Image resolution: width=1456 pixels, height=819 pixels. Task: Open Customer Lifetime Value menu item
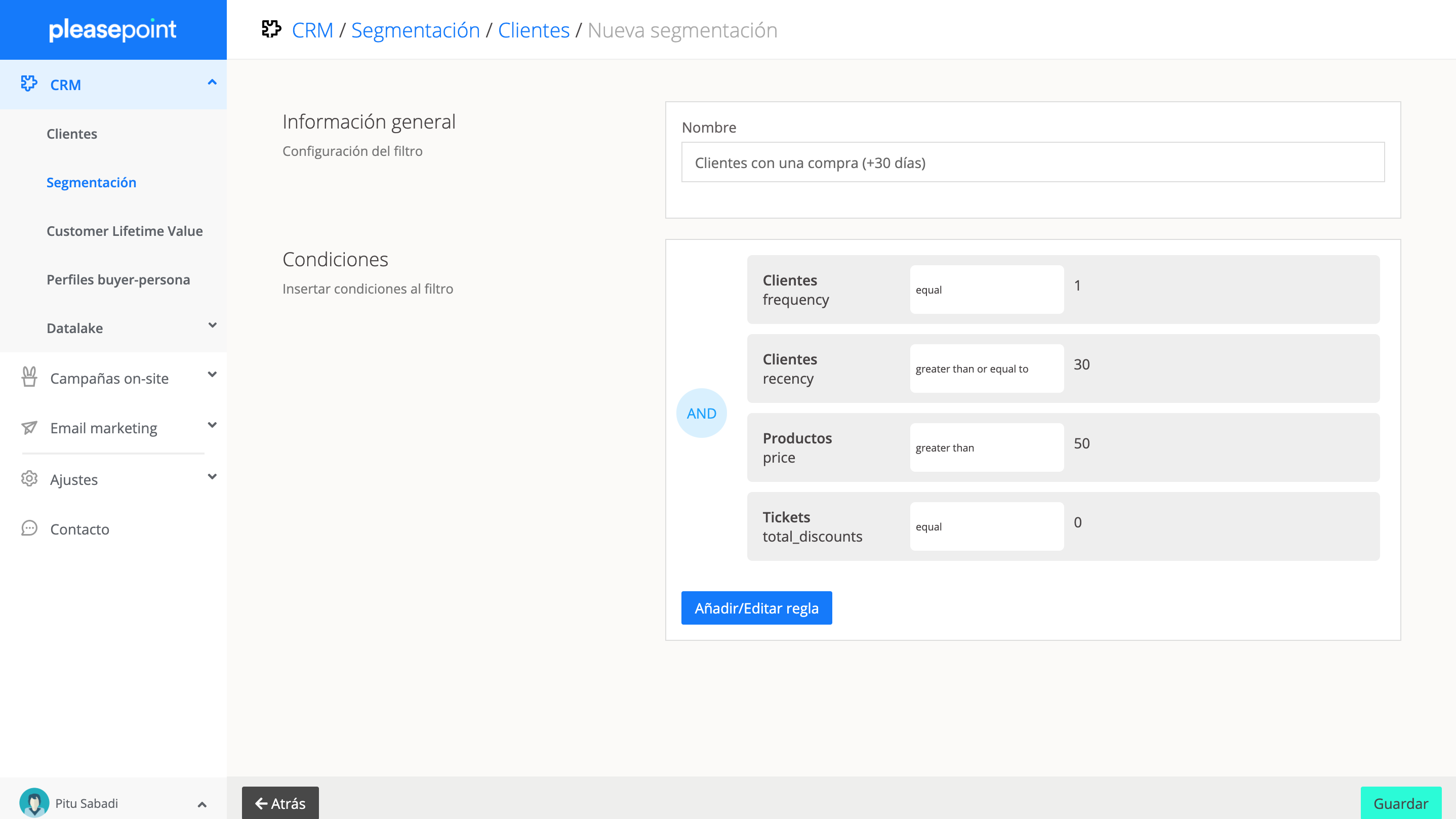click(x=125, y=231)
